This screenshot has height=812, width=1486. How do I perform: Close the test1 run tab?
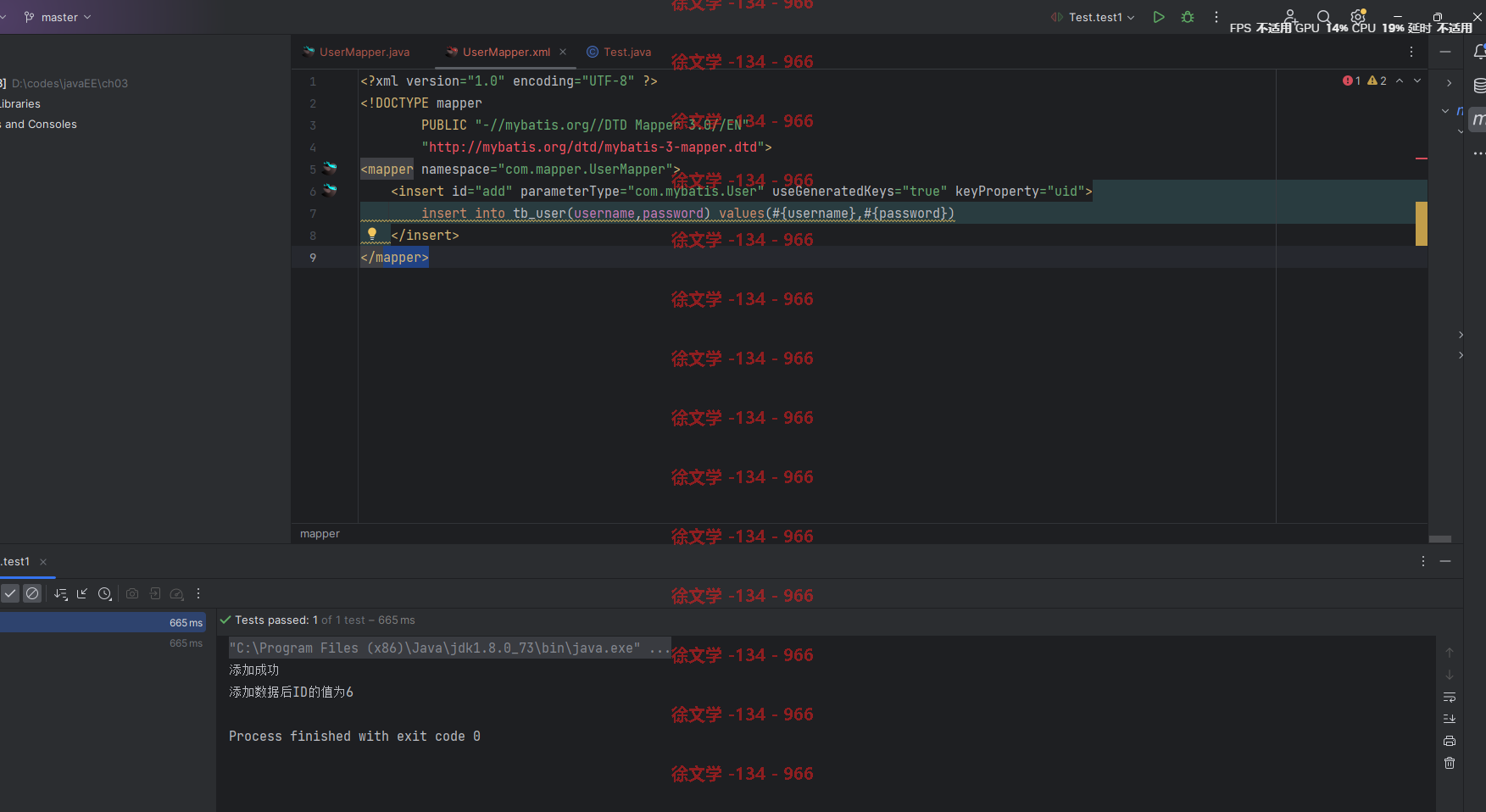point(43,562)
